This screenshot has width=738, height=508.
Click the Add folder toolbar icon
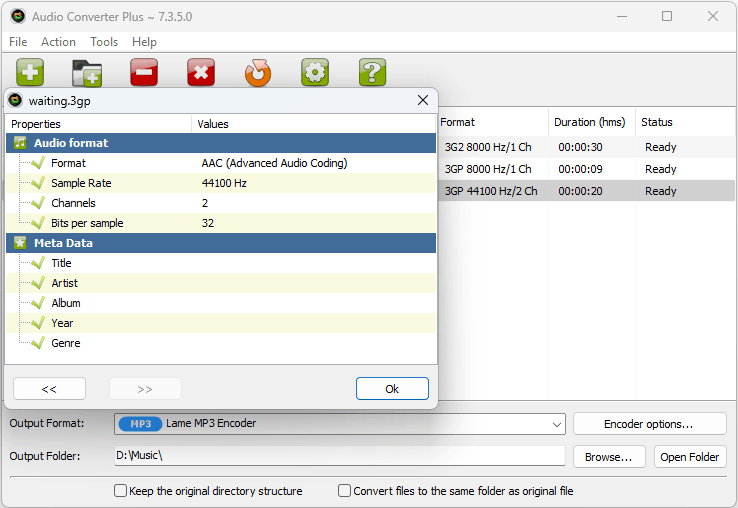[x=87, y=73]
